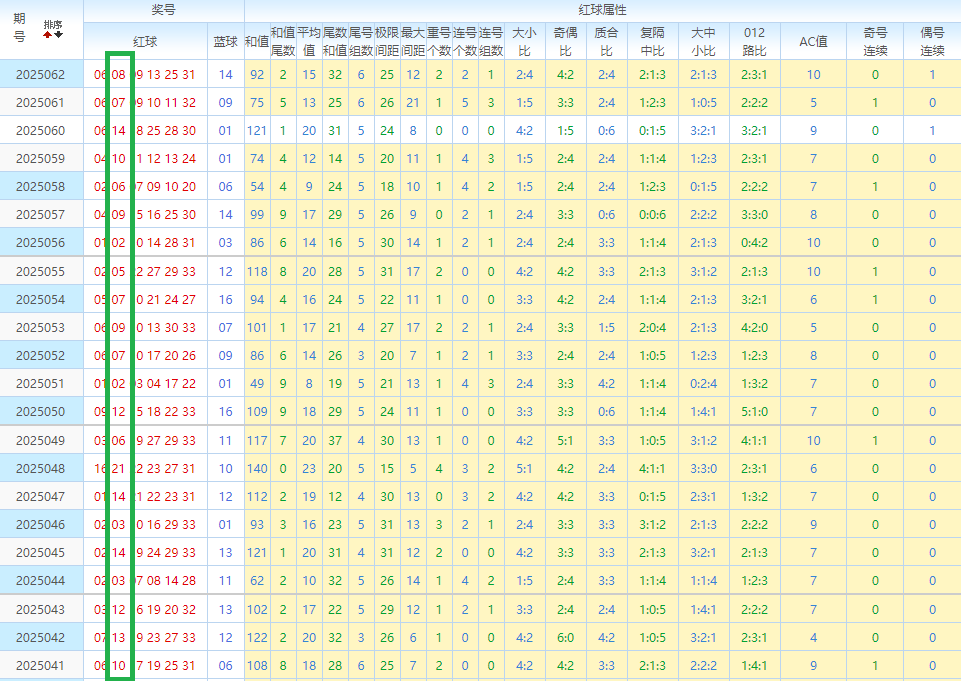Click AC值 cell for issue 2025042

[813, 637]
